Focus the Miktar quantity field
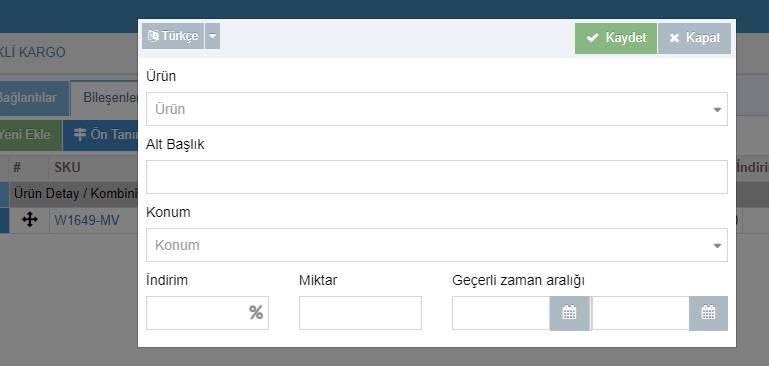The image size is (769, 366). [360, 313]
